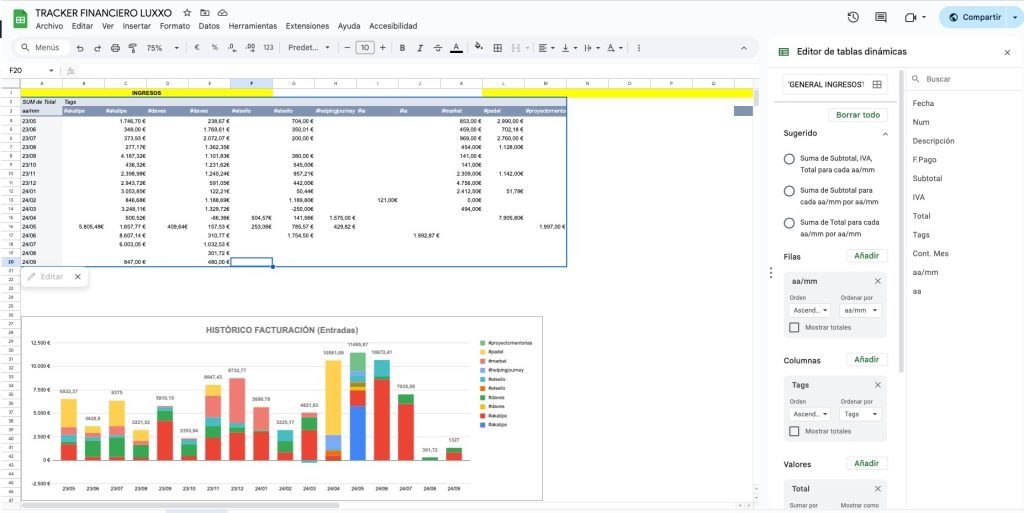Open the 75% zoom dropdown
This screenshot has height=513, width=1024.
pos(163,48)
